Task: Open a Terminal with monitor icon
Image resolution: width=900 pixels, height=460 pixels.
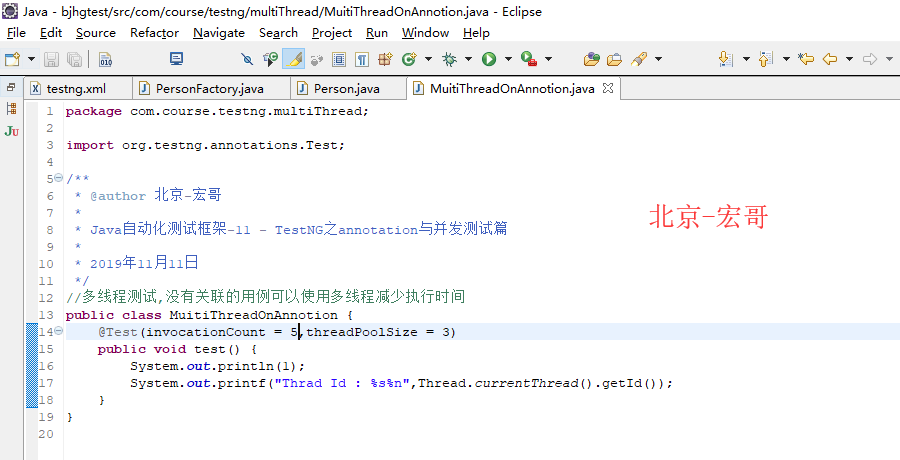Action: (176, 59)
